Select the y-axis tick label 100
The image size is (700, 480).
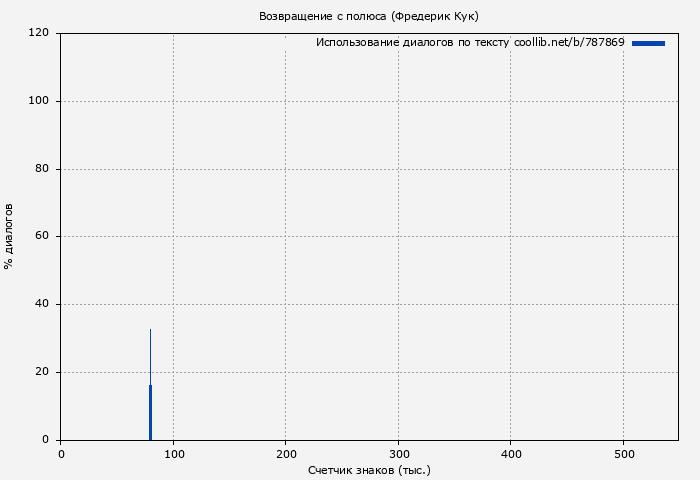pos(40,101)
